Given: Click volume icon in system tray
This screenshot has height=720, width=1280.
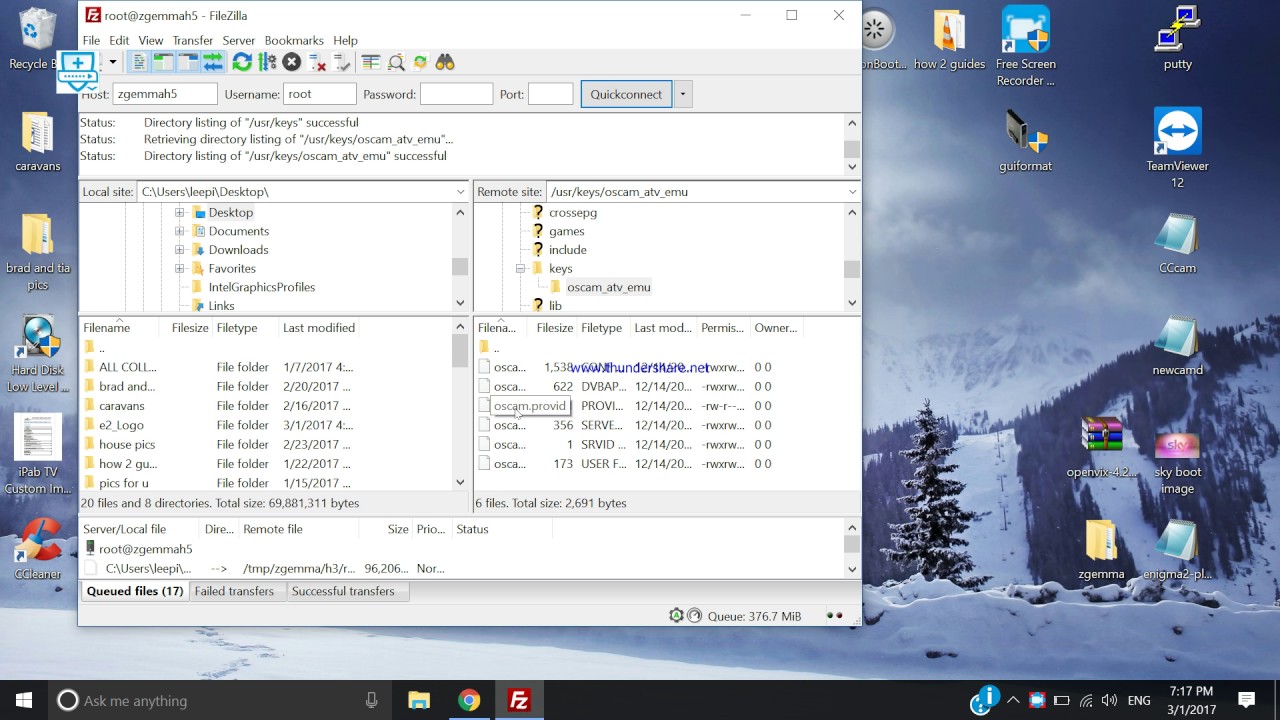Looking at the screenshot, I should (x=1108, y=700).
